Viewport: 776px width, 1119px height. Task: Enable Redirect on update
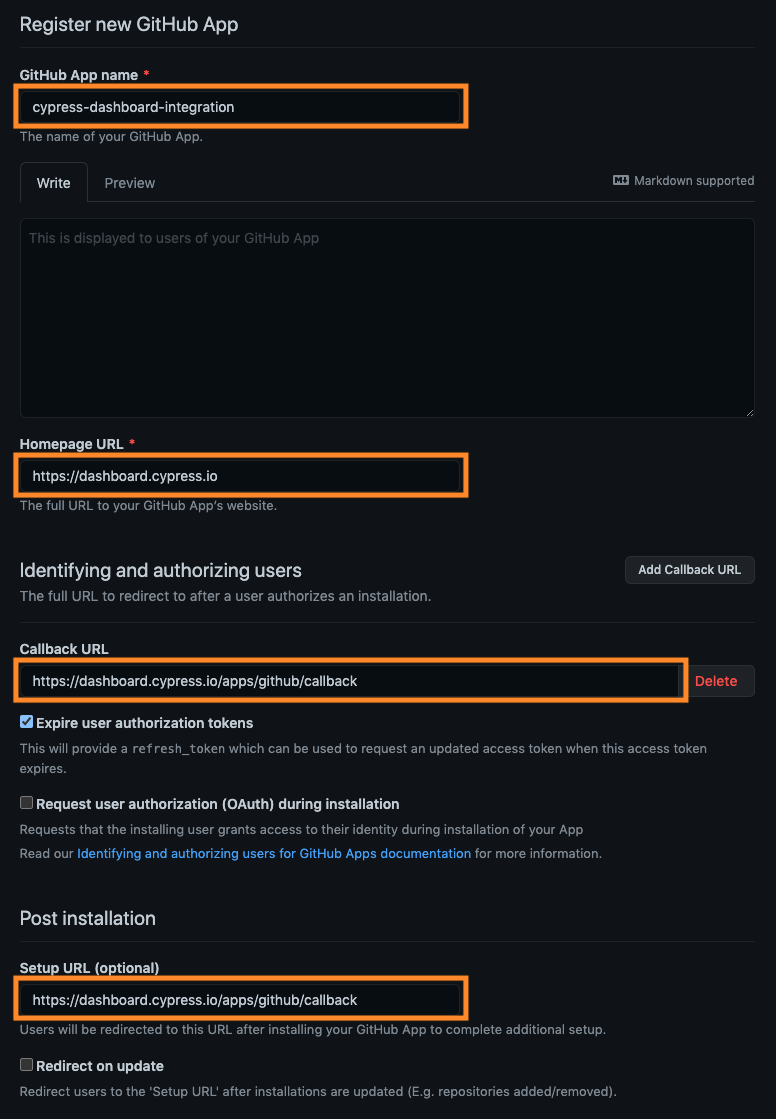click(x=25, y=1064)
